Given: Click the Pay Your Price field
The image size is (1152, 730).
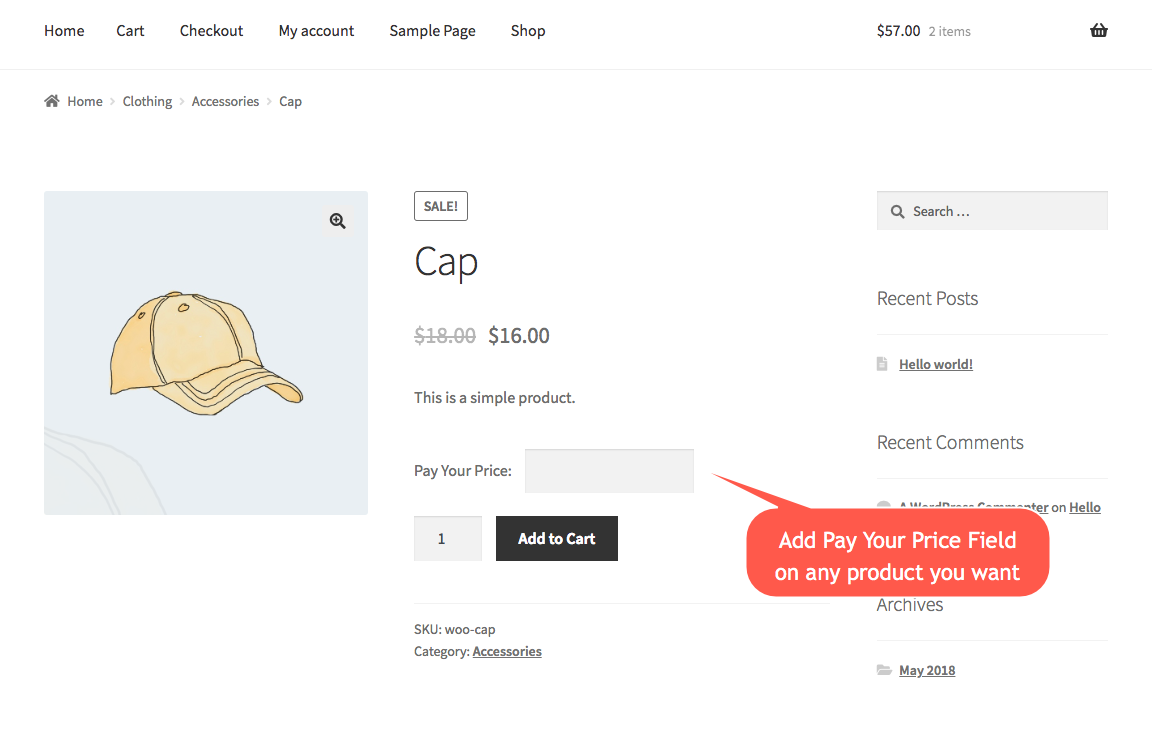Looking at the screenshot, I should [609, 470].
